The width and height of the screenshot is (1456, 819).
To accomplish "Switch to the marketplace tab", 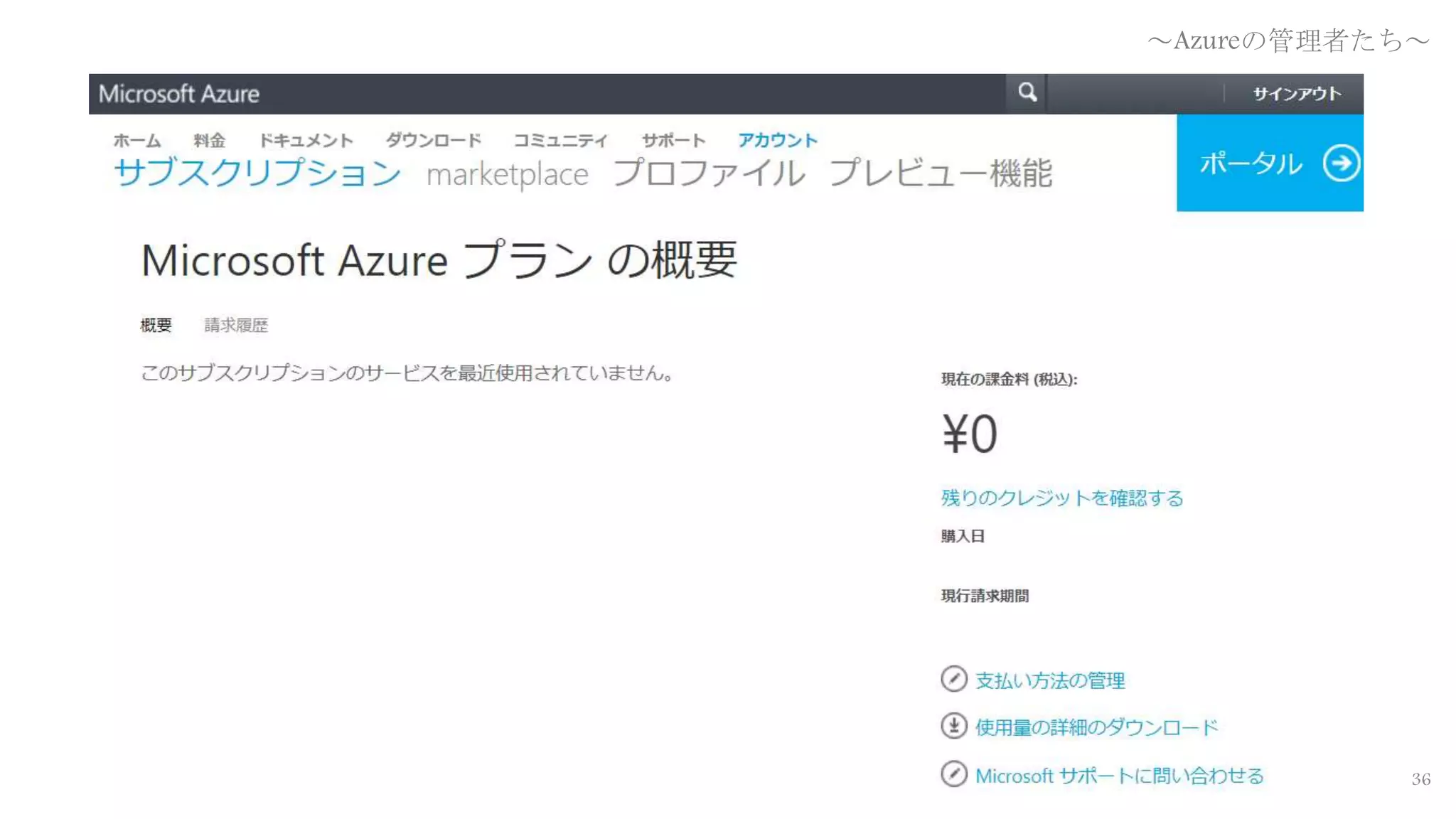I will [x=507, y=174].
